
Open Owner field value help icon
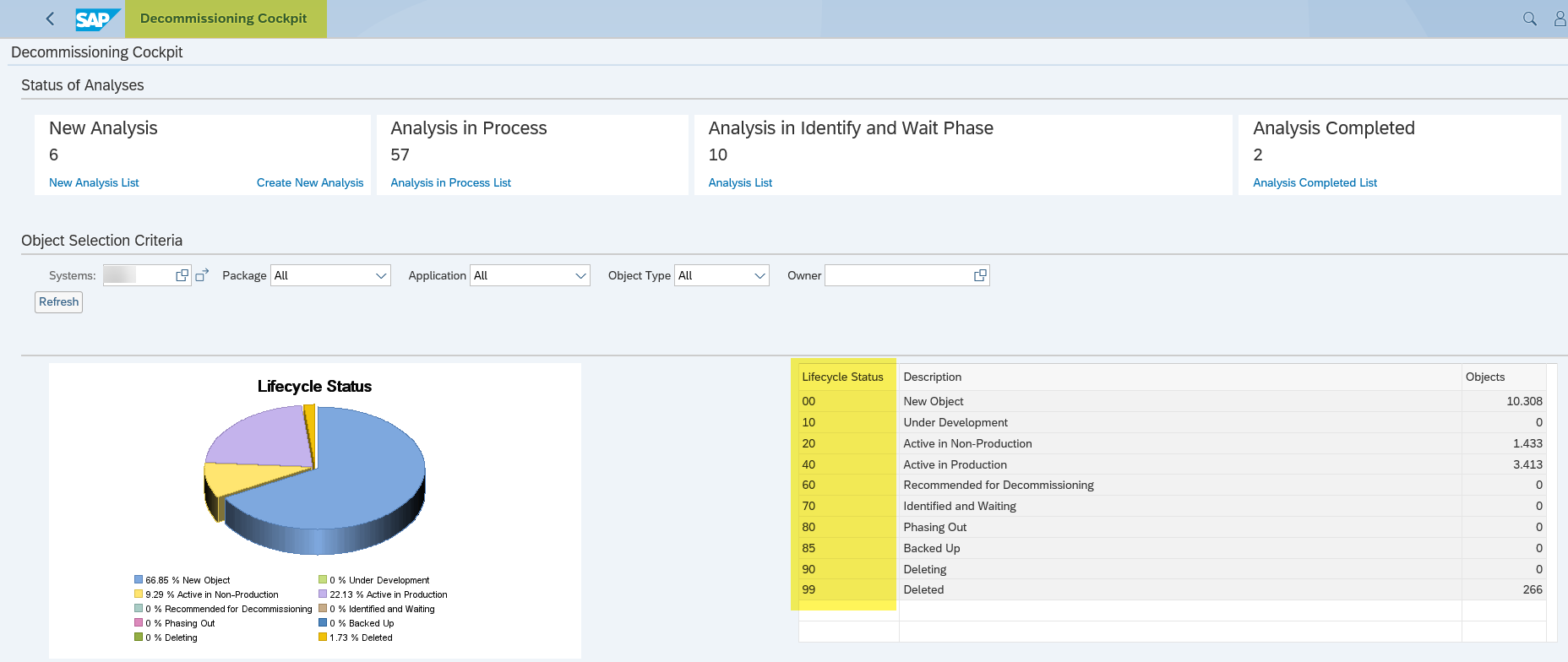point(980,275)
